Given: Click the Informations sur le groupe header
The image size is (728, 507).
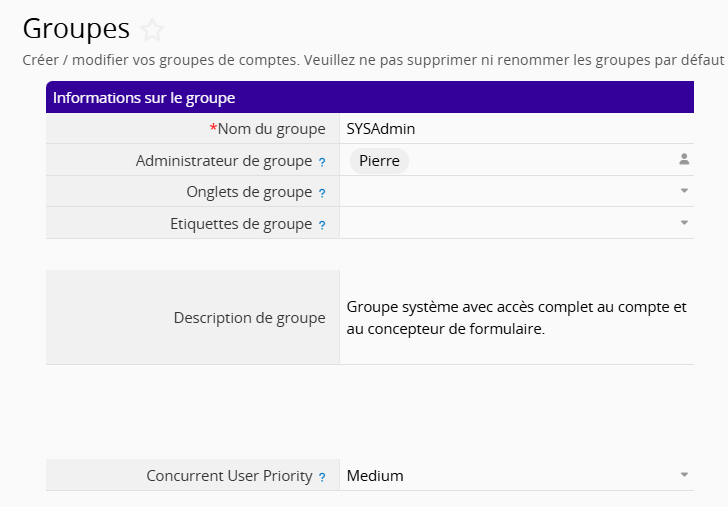Looking at the screenshot, I should tap(370, 98).
